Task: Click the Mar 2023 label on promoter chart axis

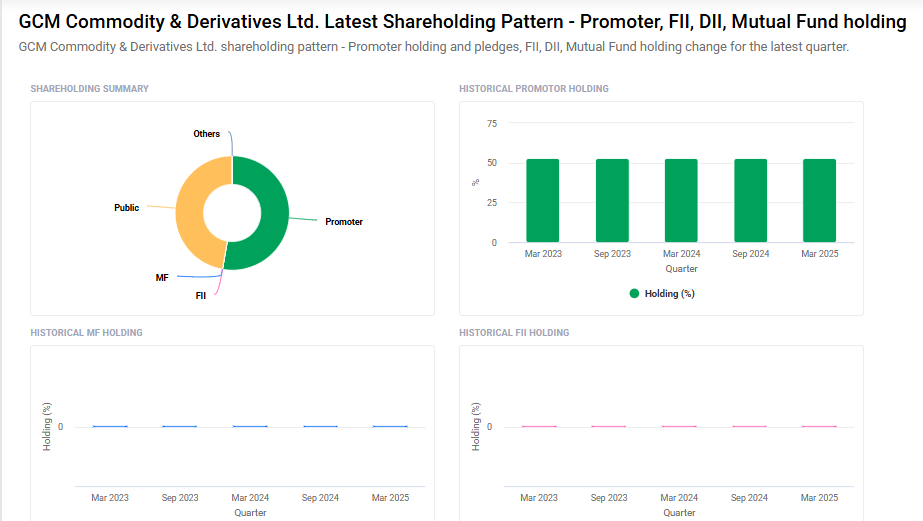Action: [543, 254]
